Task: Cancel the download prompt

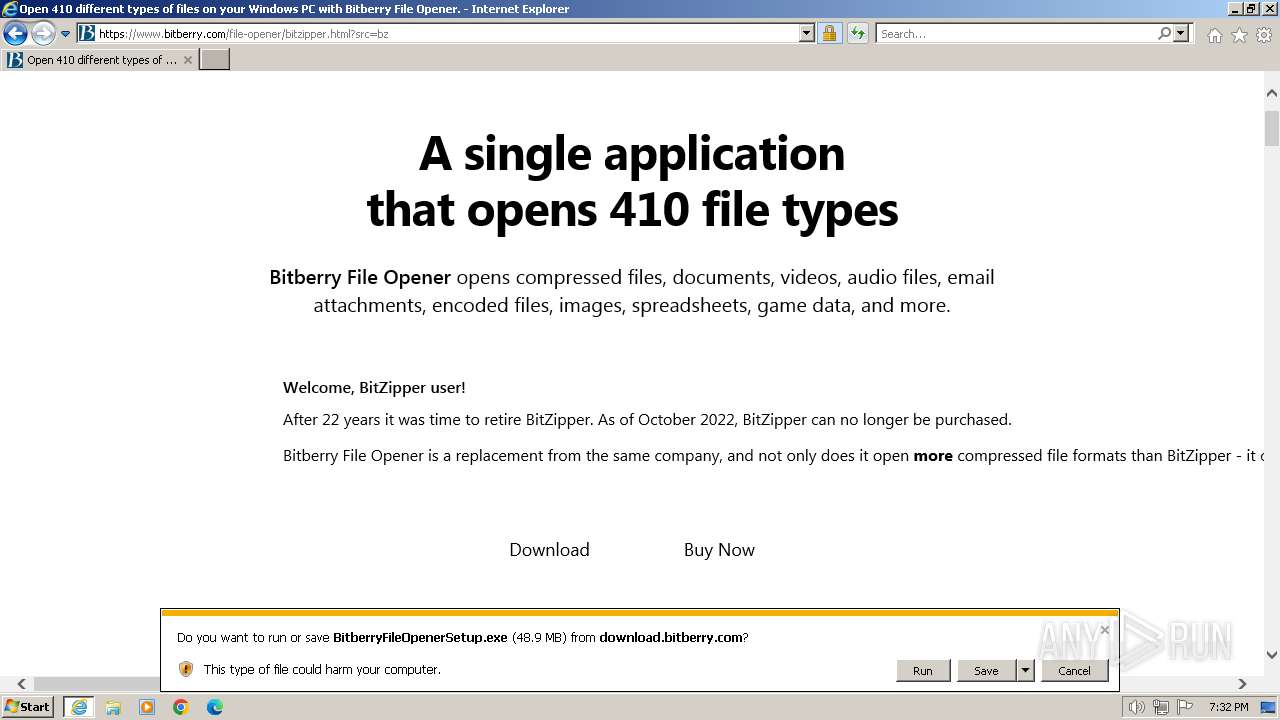Action: pyautogui.click(x=1074, y=671)
